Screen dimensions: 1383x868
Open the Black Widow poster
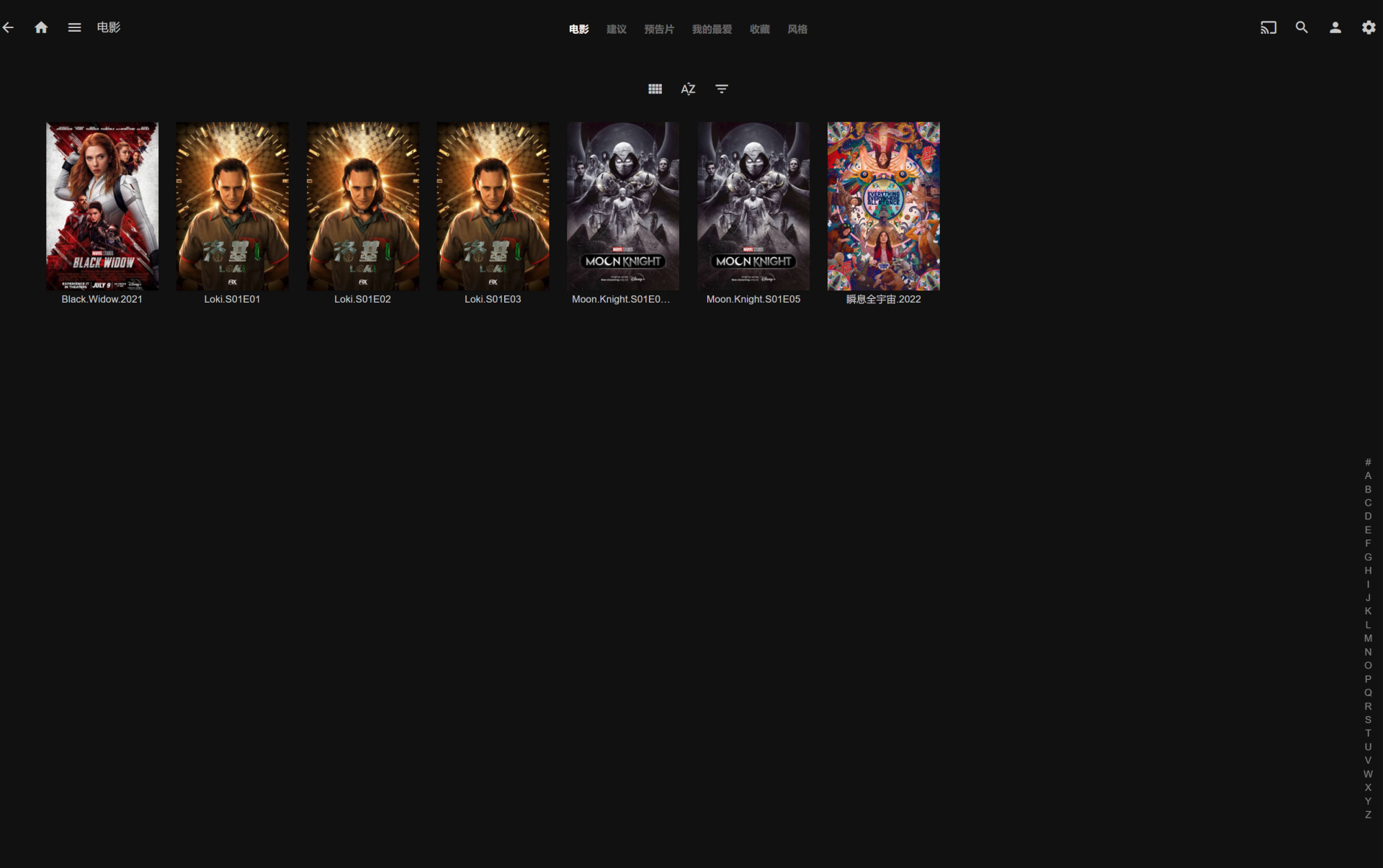[x=102, y=206]
